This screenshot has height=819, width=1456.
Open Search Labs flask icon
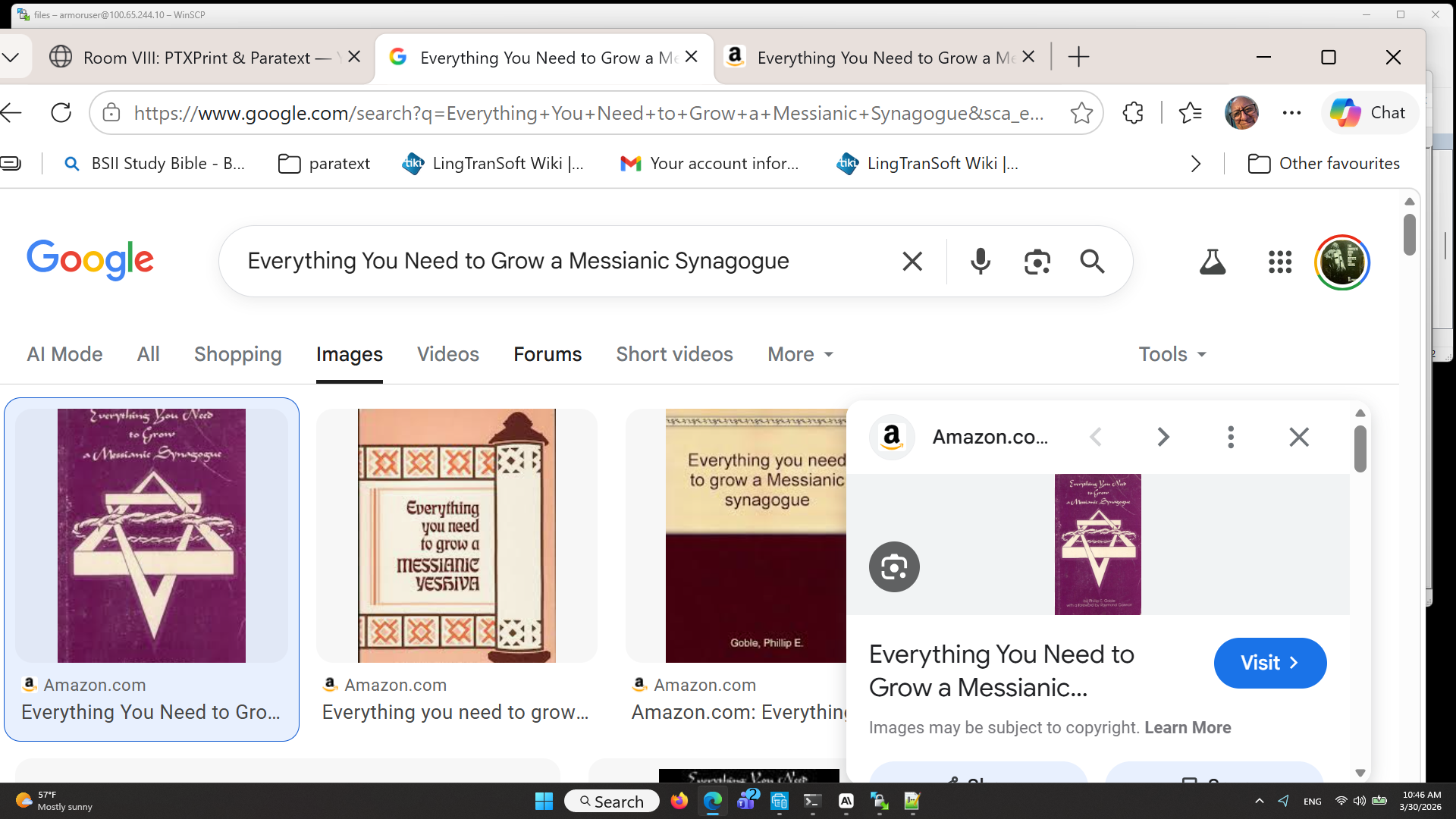click(x=1213, y=262)
